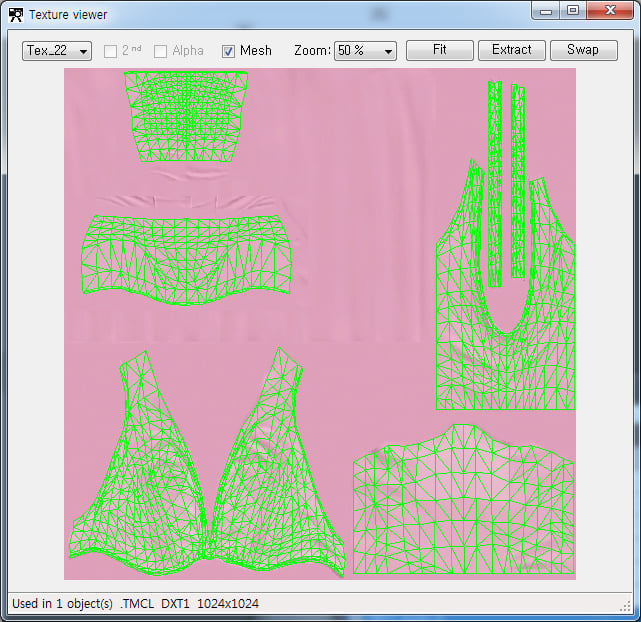Enable the Alpha checkbox
The height and width of the screenshot is (622, 641).
click(x=160, y=51)
